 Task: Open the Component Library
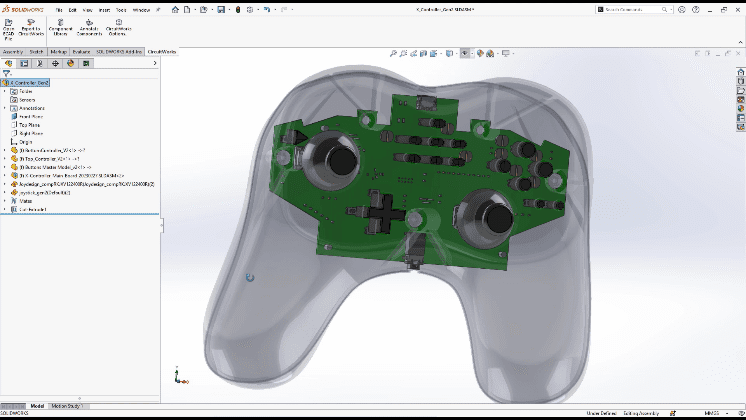60,28
